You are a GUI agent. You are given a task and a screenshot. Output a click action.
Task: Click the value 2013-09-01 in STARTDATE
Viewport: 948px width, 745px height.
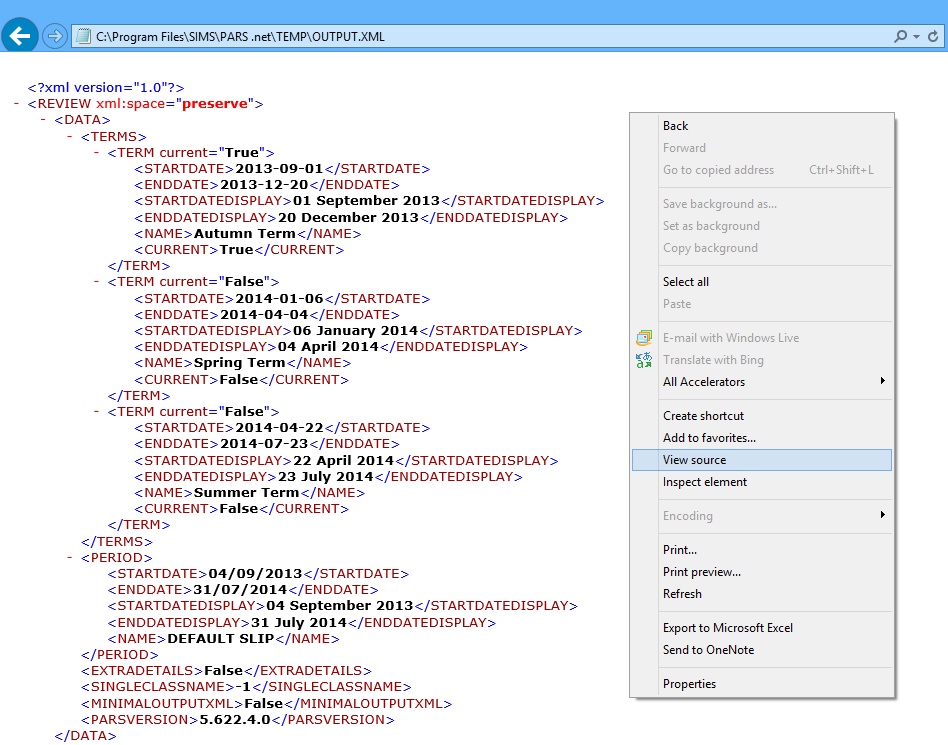tap(279, 169)
